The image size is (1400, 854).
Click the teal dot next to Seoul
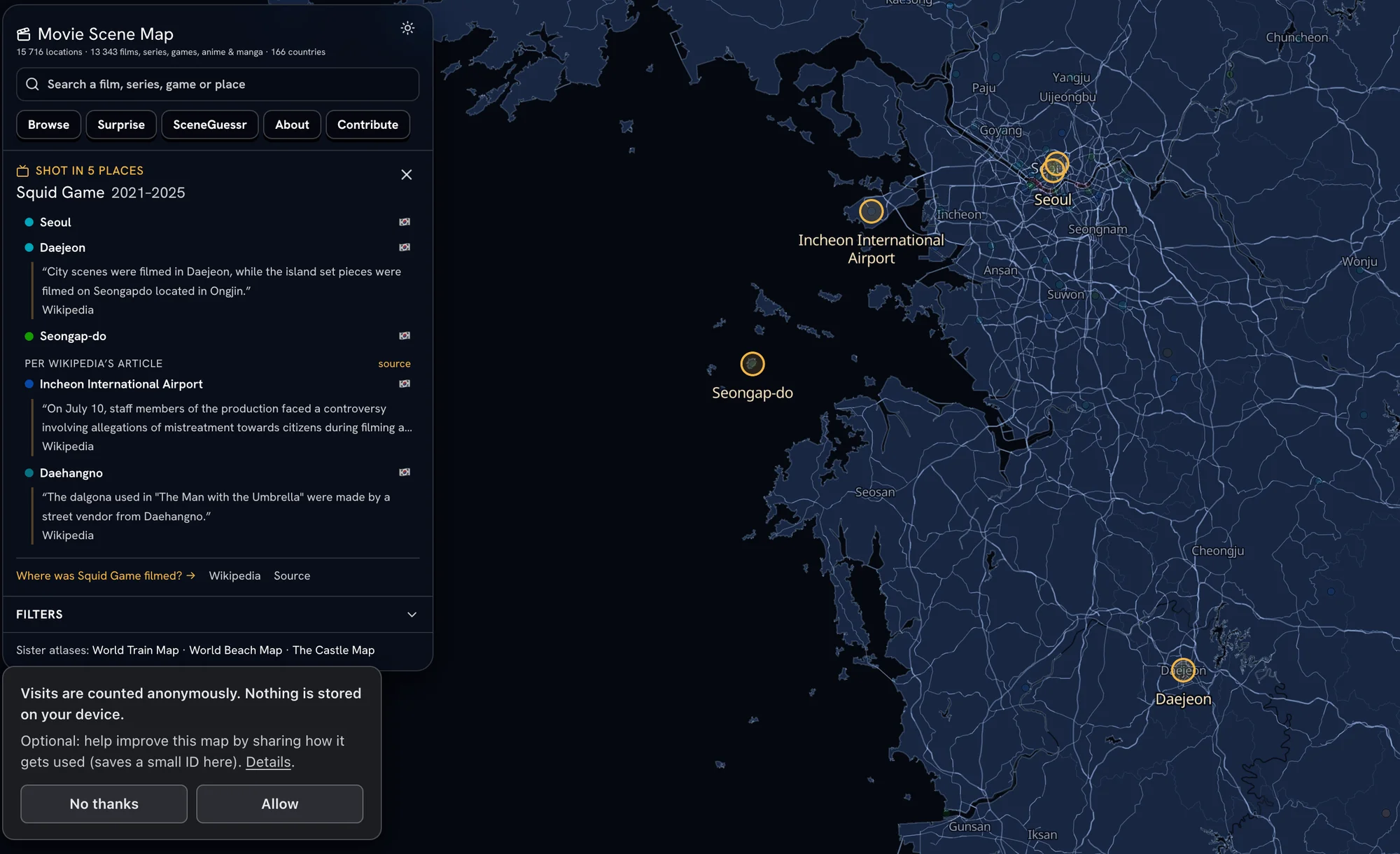point(29,222)
